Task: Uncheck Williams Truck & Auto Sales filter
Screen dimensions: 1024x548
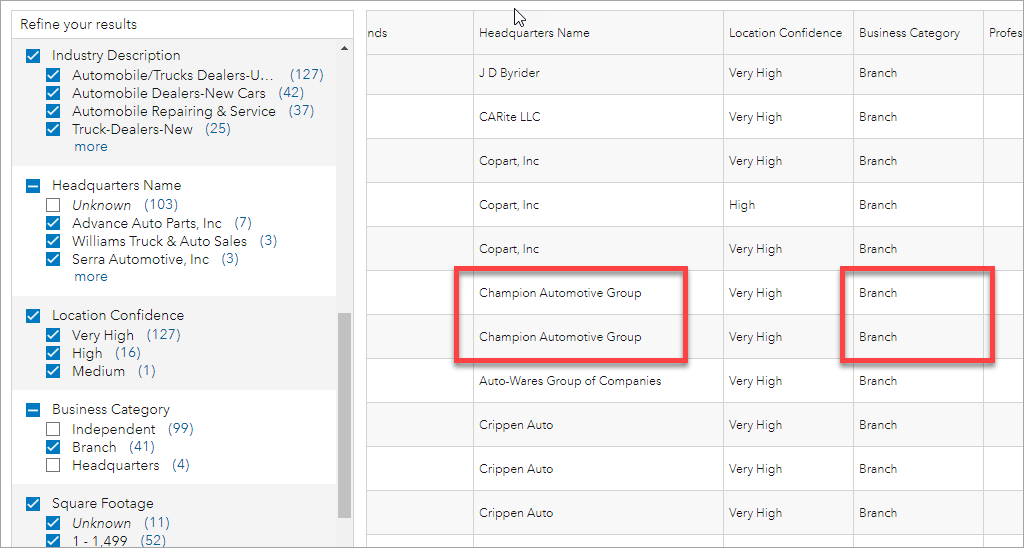Action: point(54,241)
